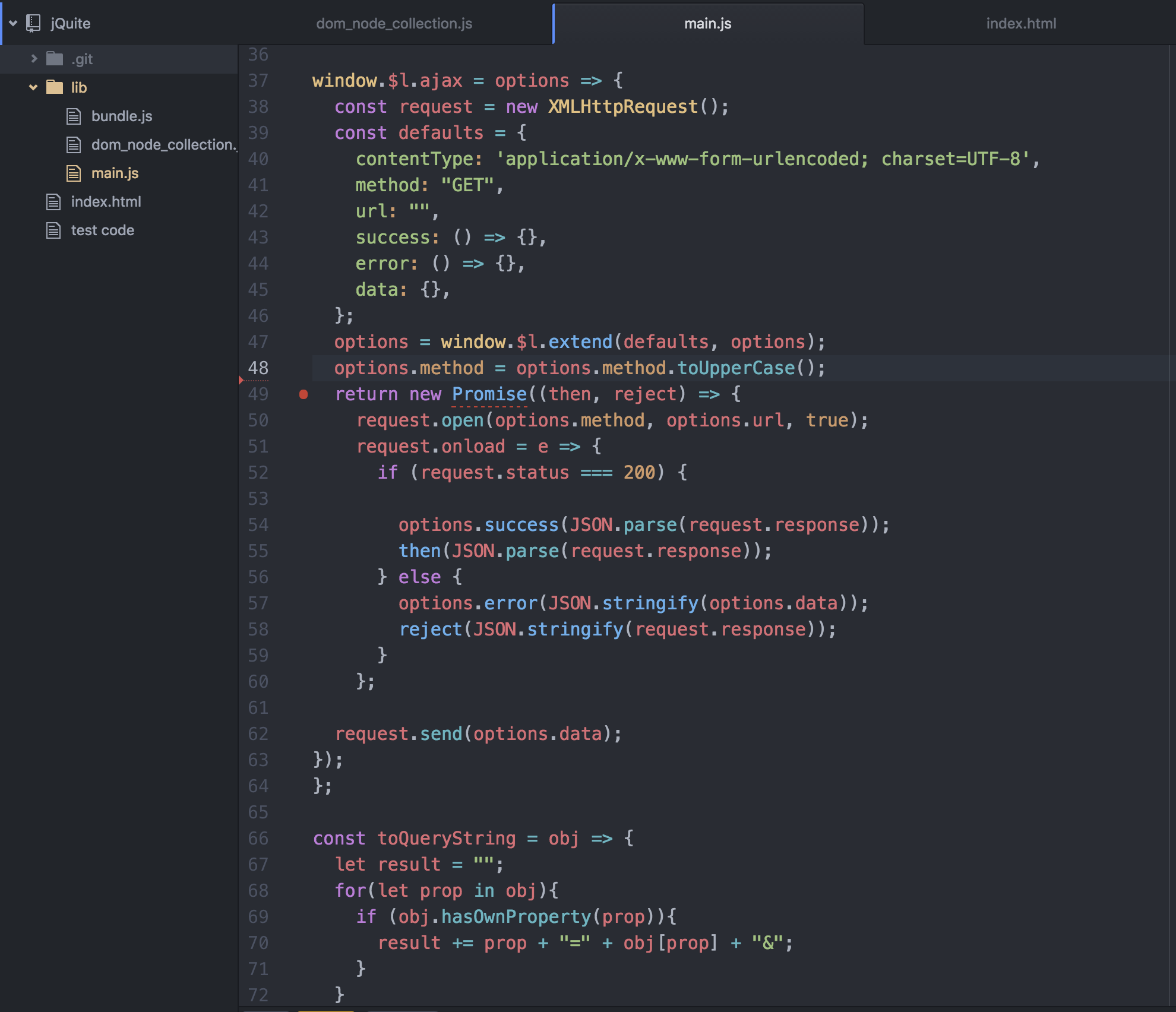Click toUpperCase on line 48

pos(736,368)
